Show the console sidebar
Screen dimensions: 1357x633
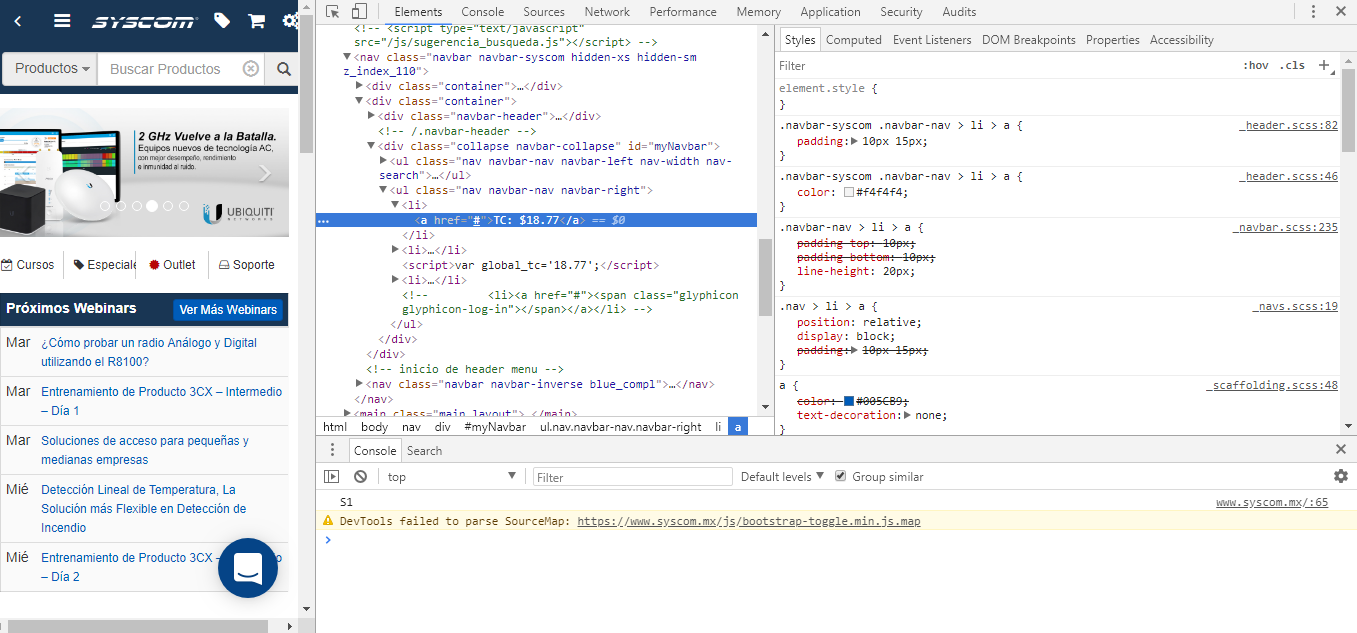click(332, 477)
